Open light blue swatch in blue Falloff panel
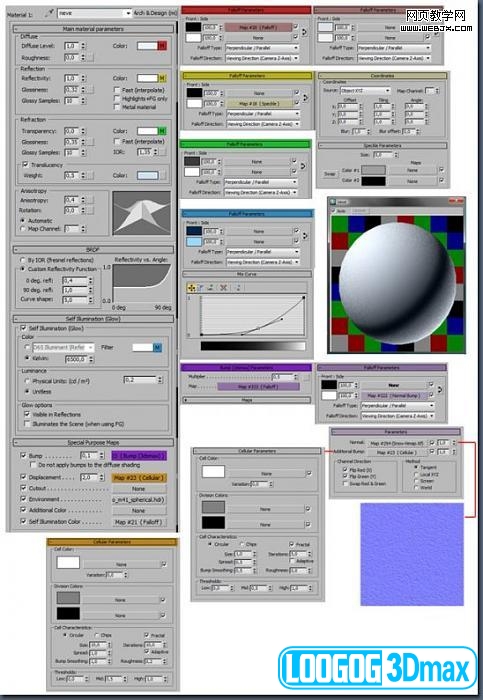Viewport: 483px width, 700px height. pos(194,242)
